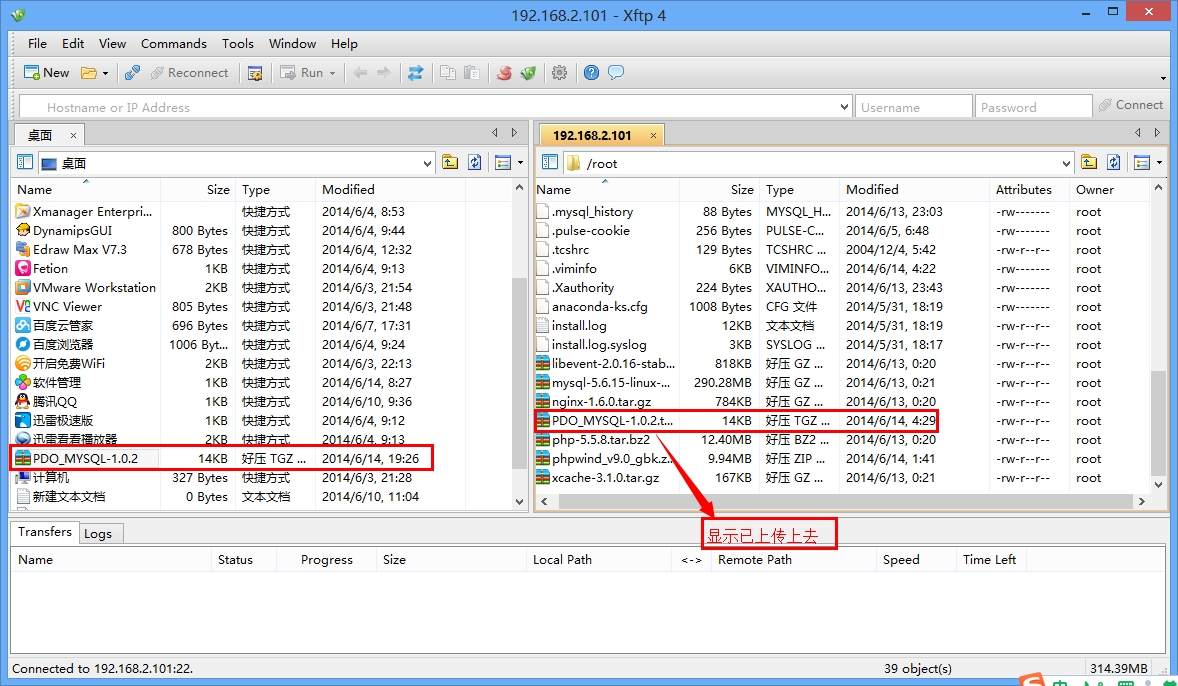
Task: Open the Edit menu
Action: click(x=73, y=44)
